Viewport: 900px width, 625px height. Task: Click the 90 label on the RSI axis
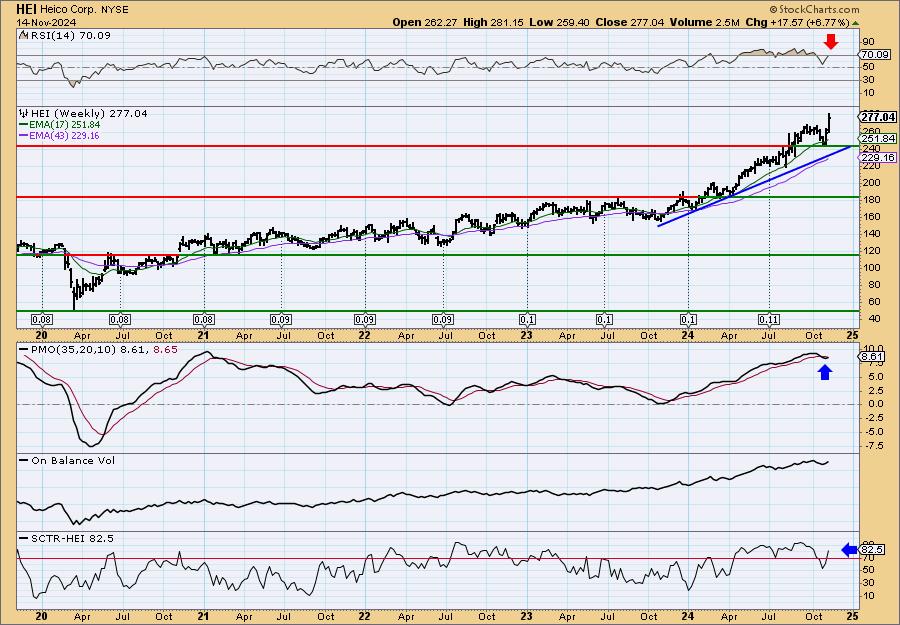(x=868, y=41)
